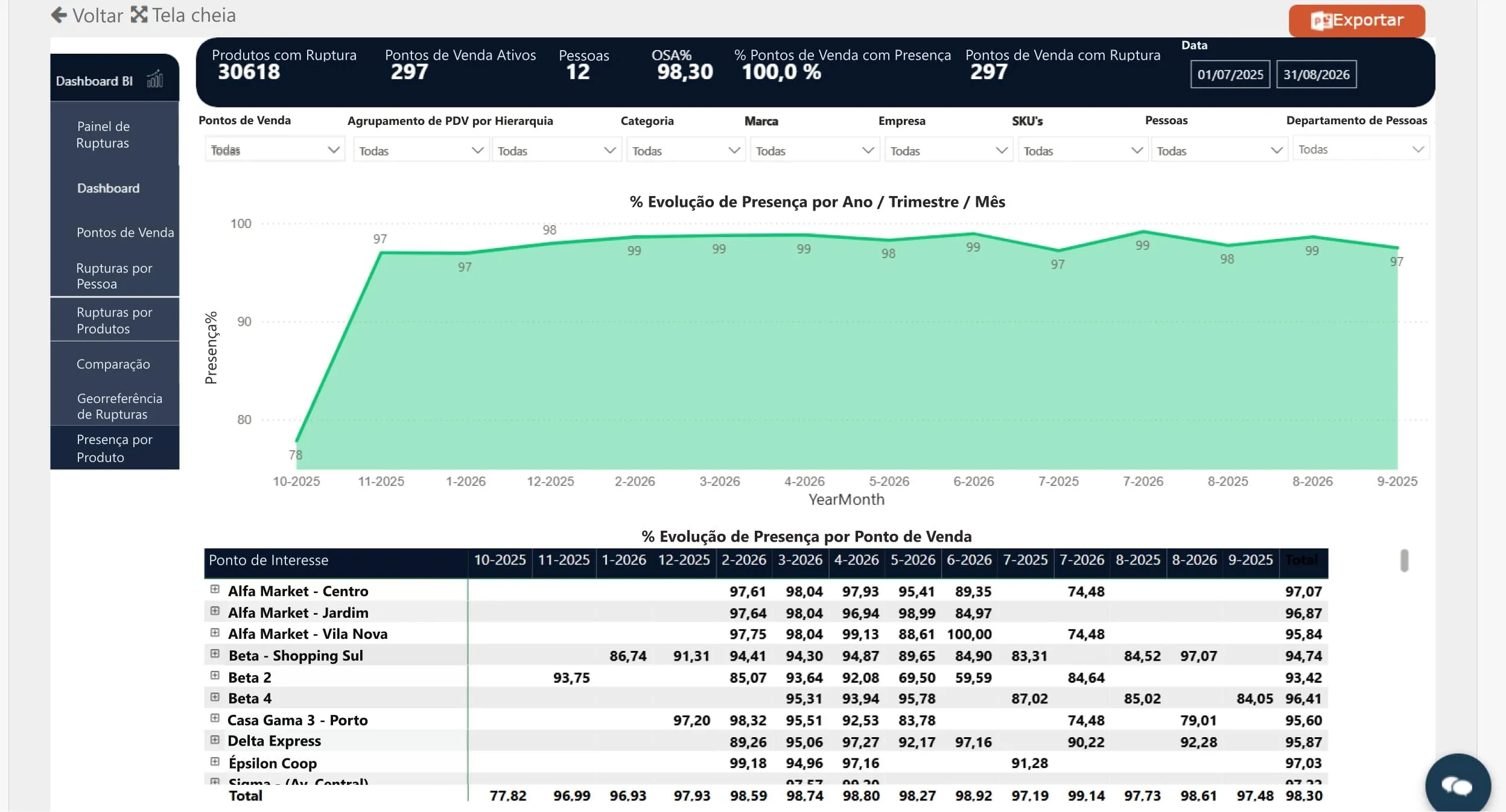Viewport: 1506px width, 812px height.
Task: Open the chat bubble widget
Action: point(1457,785)
